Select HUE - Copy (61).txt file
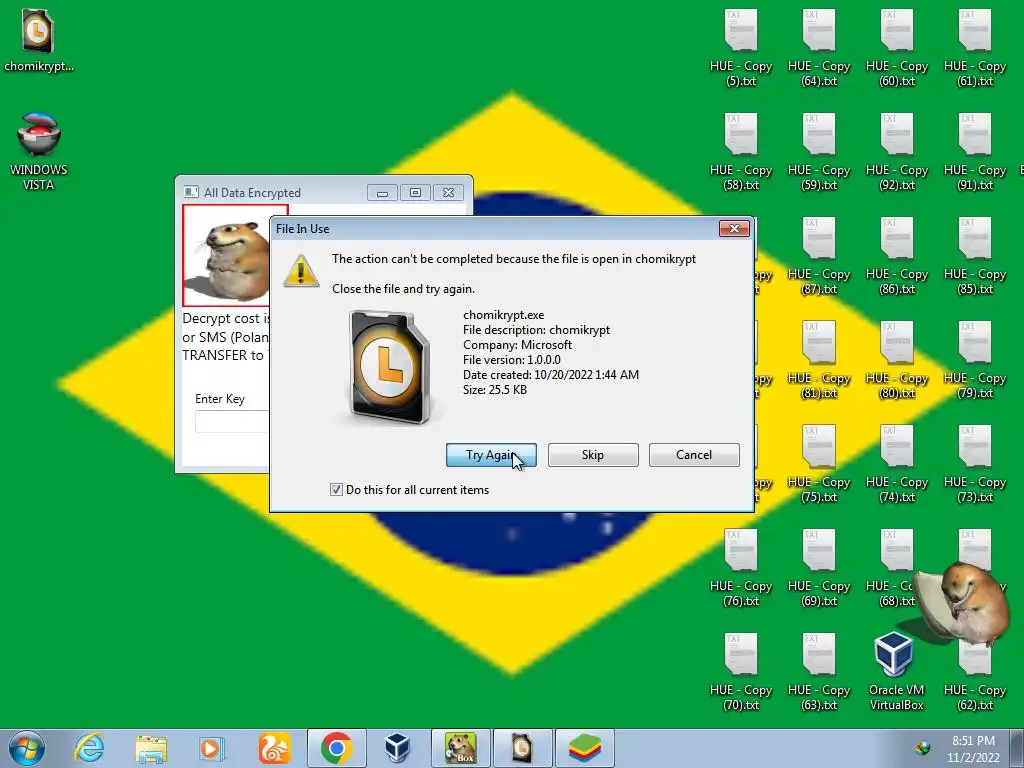 (x=975, y=48)
